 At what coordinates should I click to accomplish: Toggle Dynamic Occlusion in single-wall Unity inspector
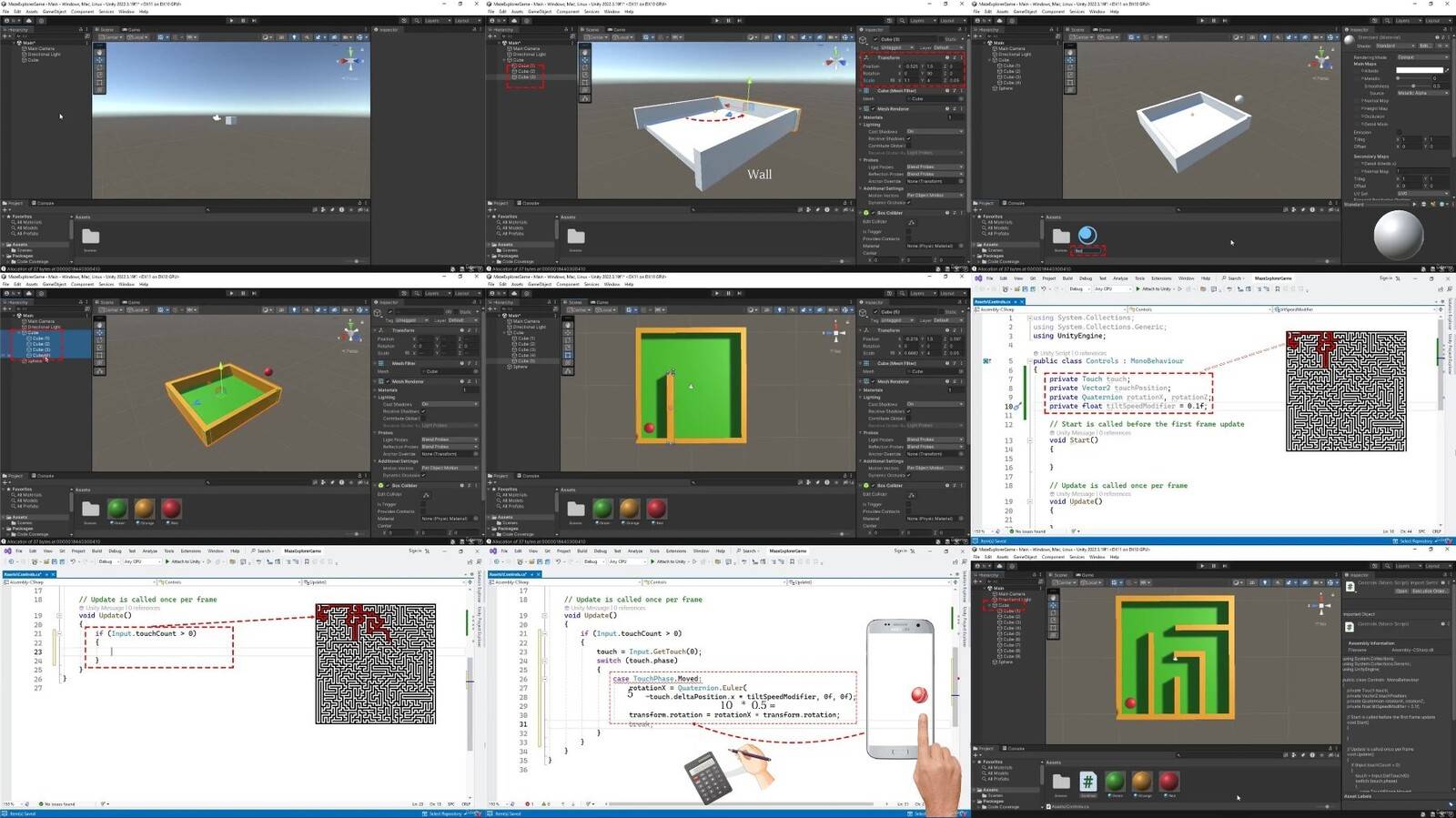point(908,475)
